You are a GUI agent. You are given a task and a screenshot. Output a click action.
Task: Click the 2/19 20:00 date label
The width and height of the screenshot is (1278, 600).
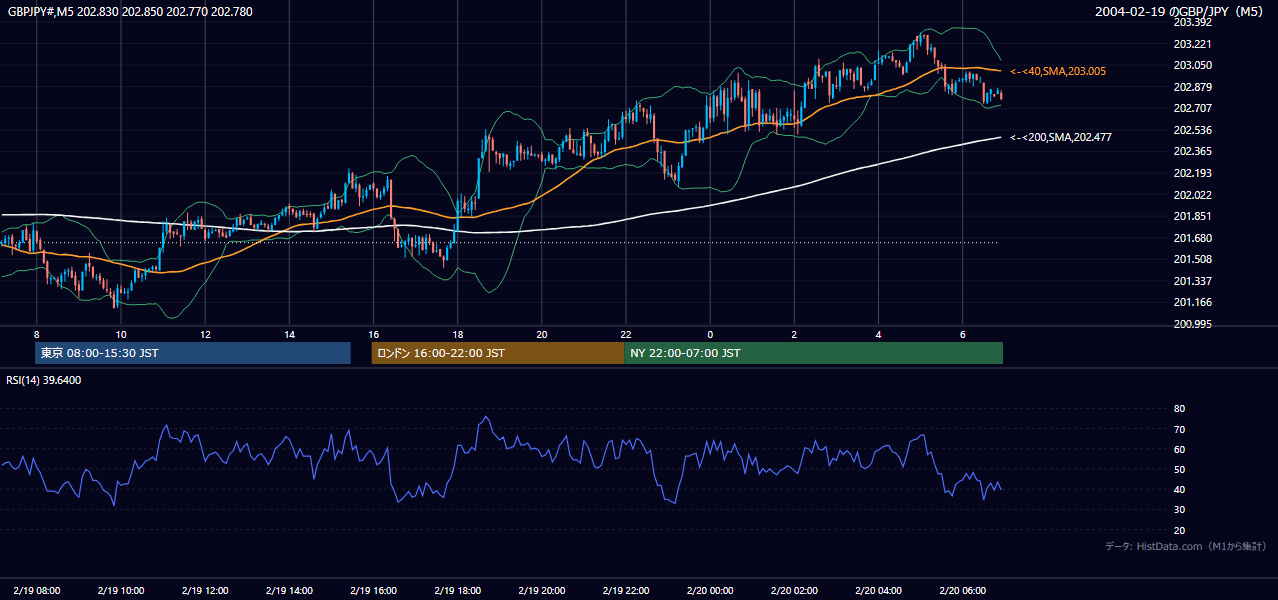coord(541,591)
